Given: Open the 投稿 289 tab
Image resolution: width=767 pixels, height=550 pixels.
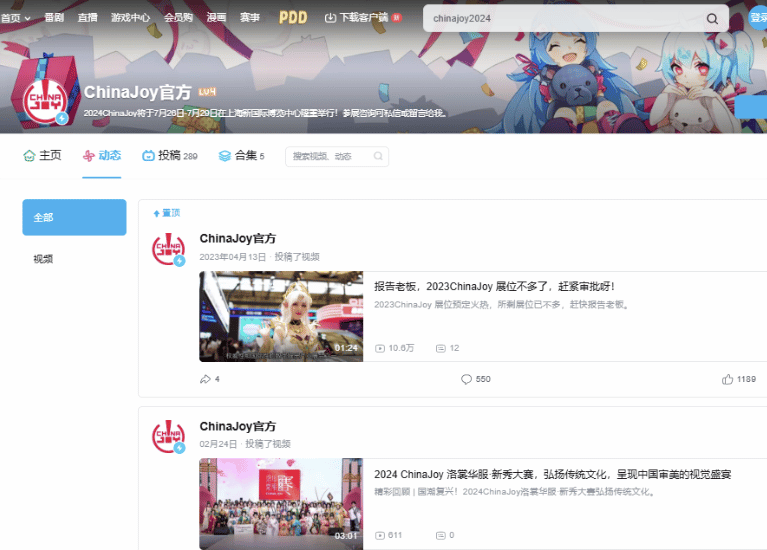Looking at the screenshot, I should pos(170,156).
